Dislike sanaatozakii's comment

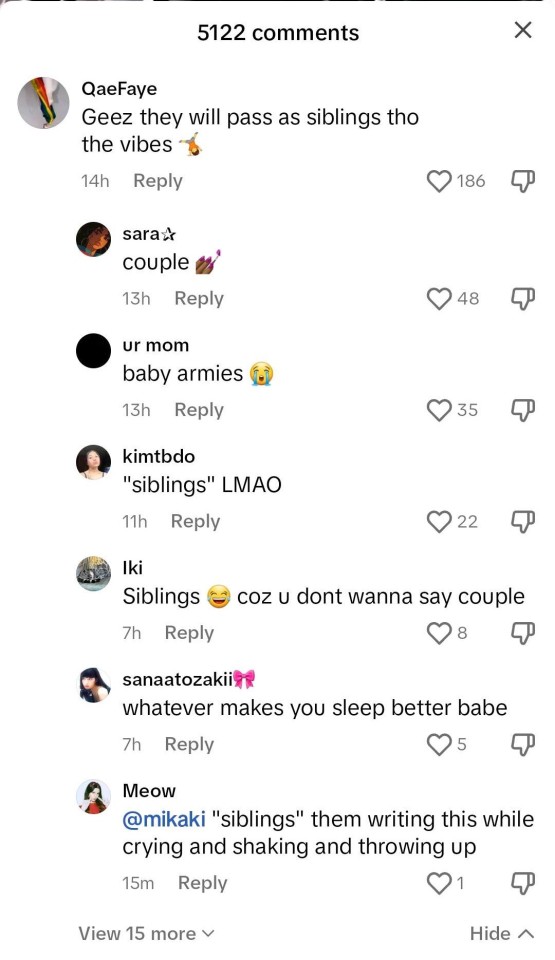click(x=523, y=744)
